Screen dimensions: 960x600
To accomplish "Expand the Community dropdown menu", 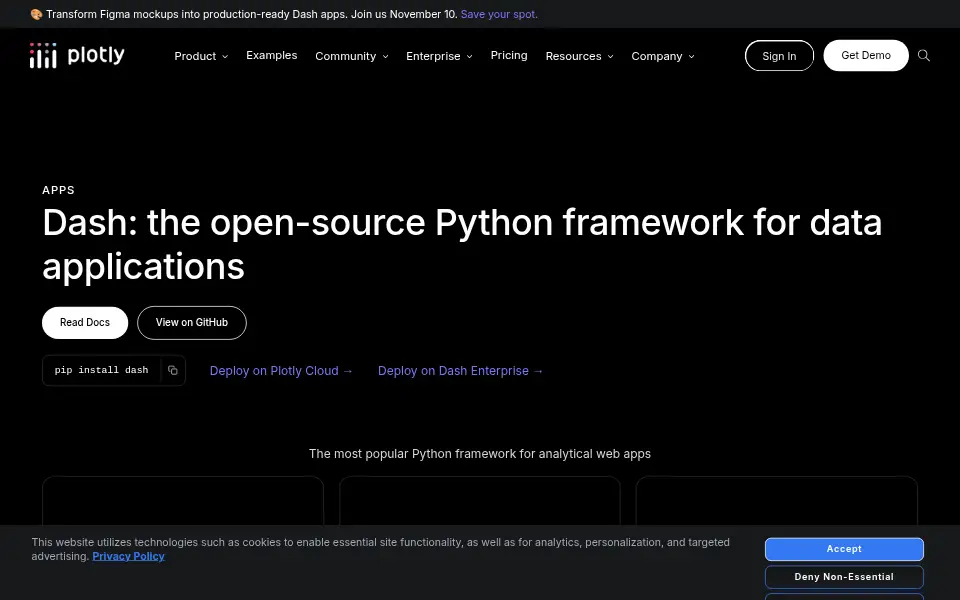I will click(x=351, y=56).
